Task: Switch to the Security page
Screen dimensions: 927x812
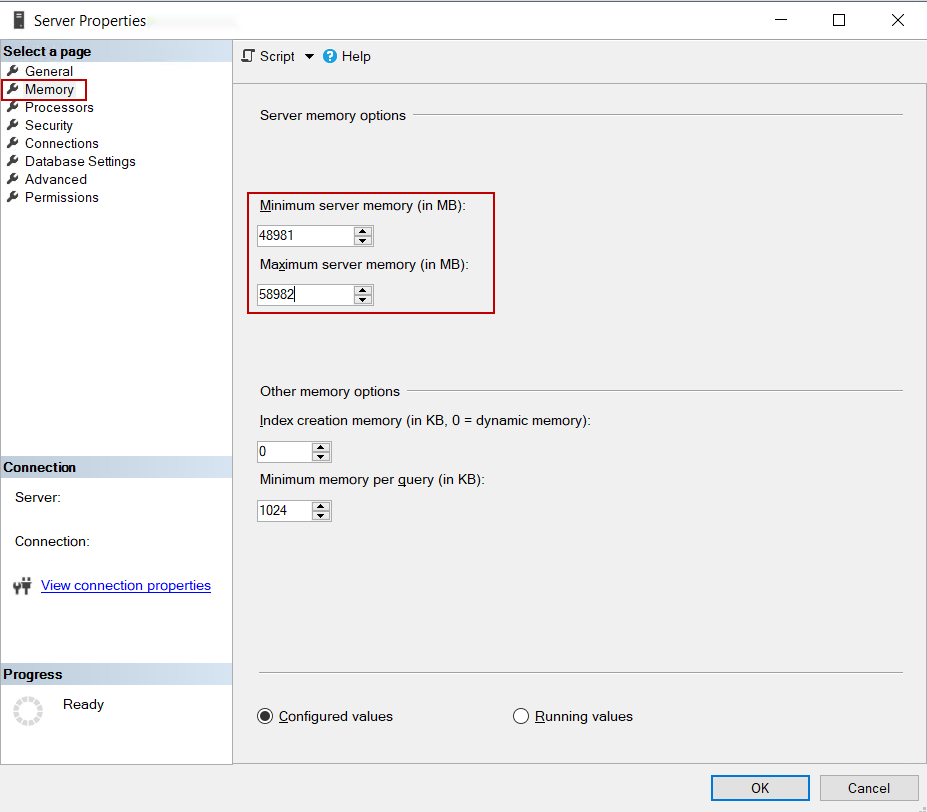Action: pyautogui.click(x=48, y=125)
